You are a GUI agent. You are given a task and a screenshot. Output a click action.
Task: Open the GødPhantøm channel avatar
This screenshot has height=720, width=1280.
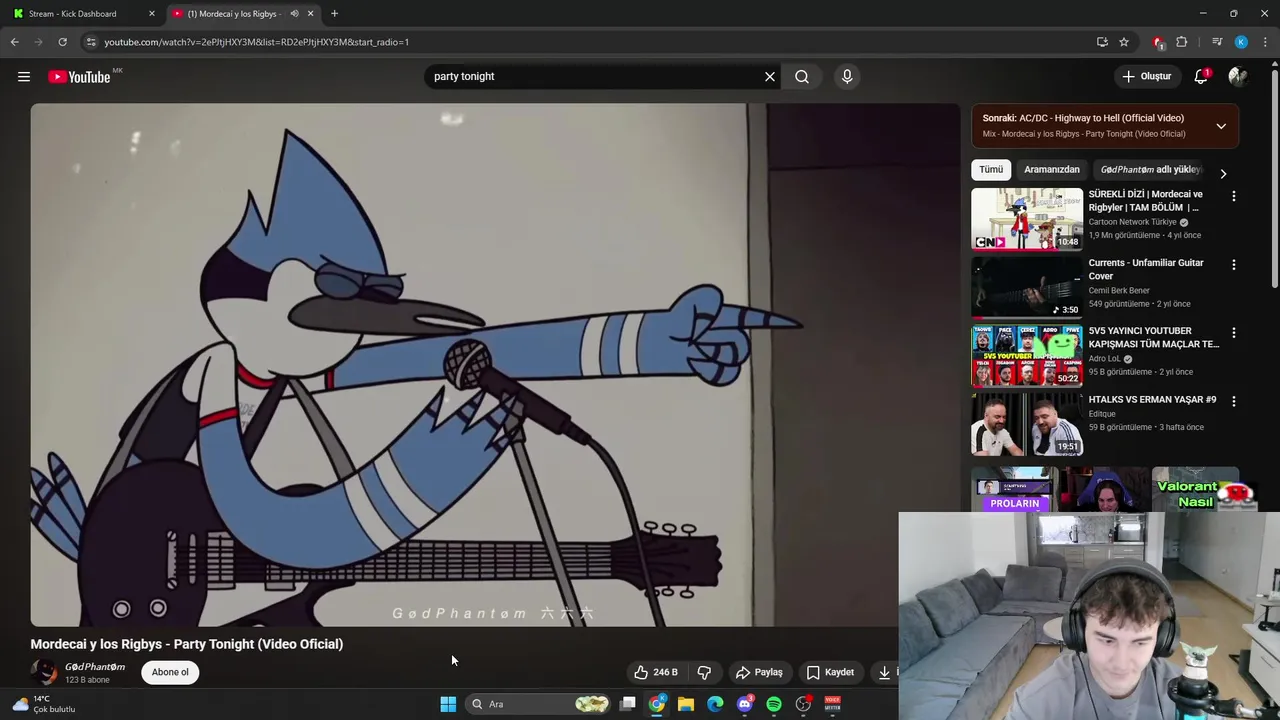point(44,672)
